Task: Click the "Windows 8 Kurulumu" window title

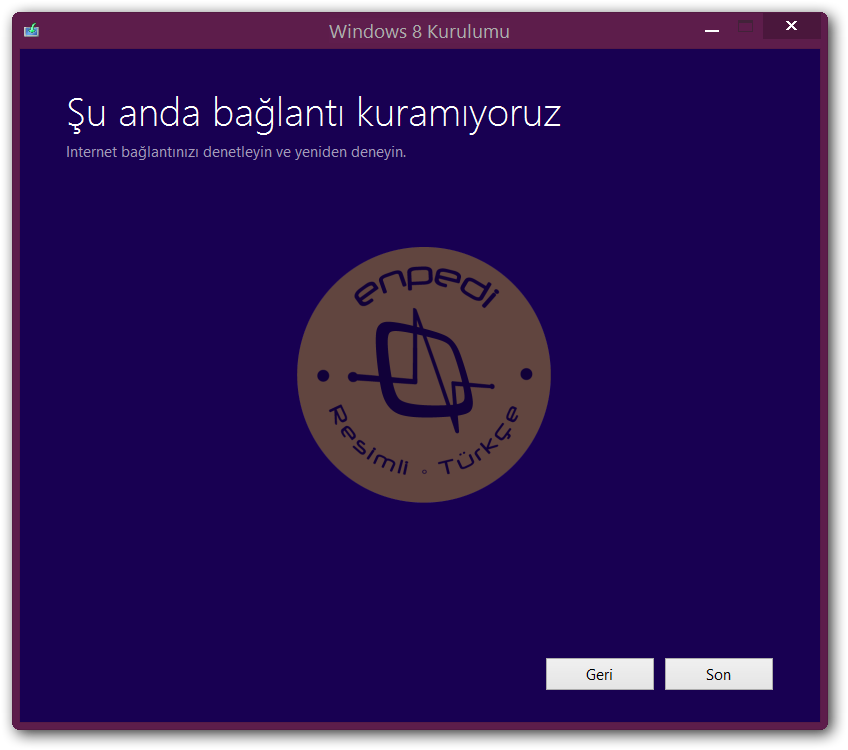Action: tap(419, 31)
